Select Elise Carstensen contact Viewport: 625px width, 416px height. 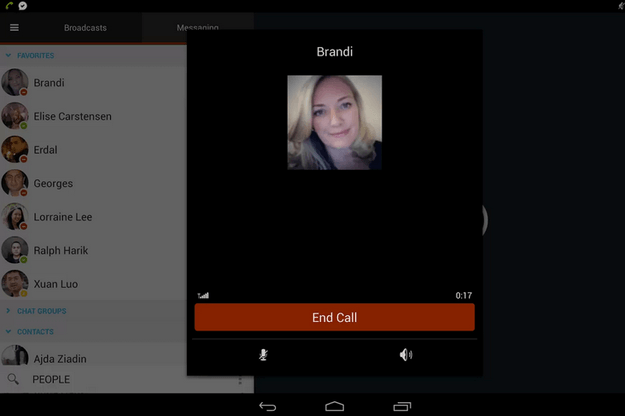93,116
